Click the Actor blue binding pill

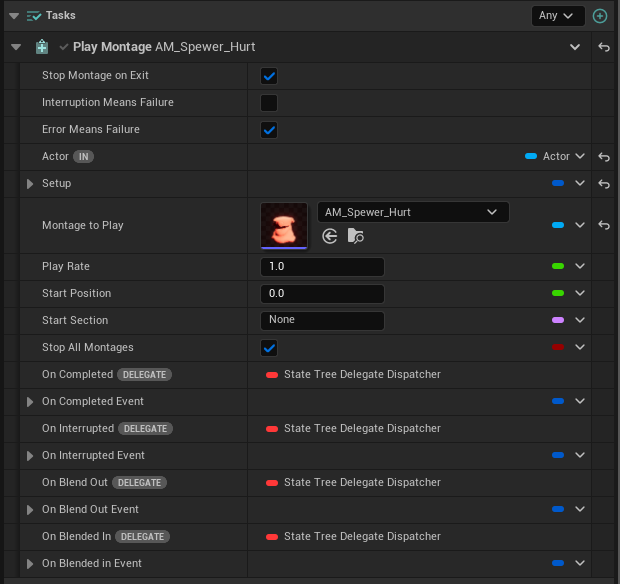(531, 156)
